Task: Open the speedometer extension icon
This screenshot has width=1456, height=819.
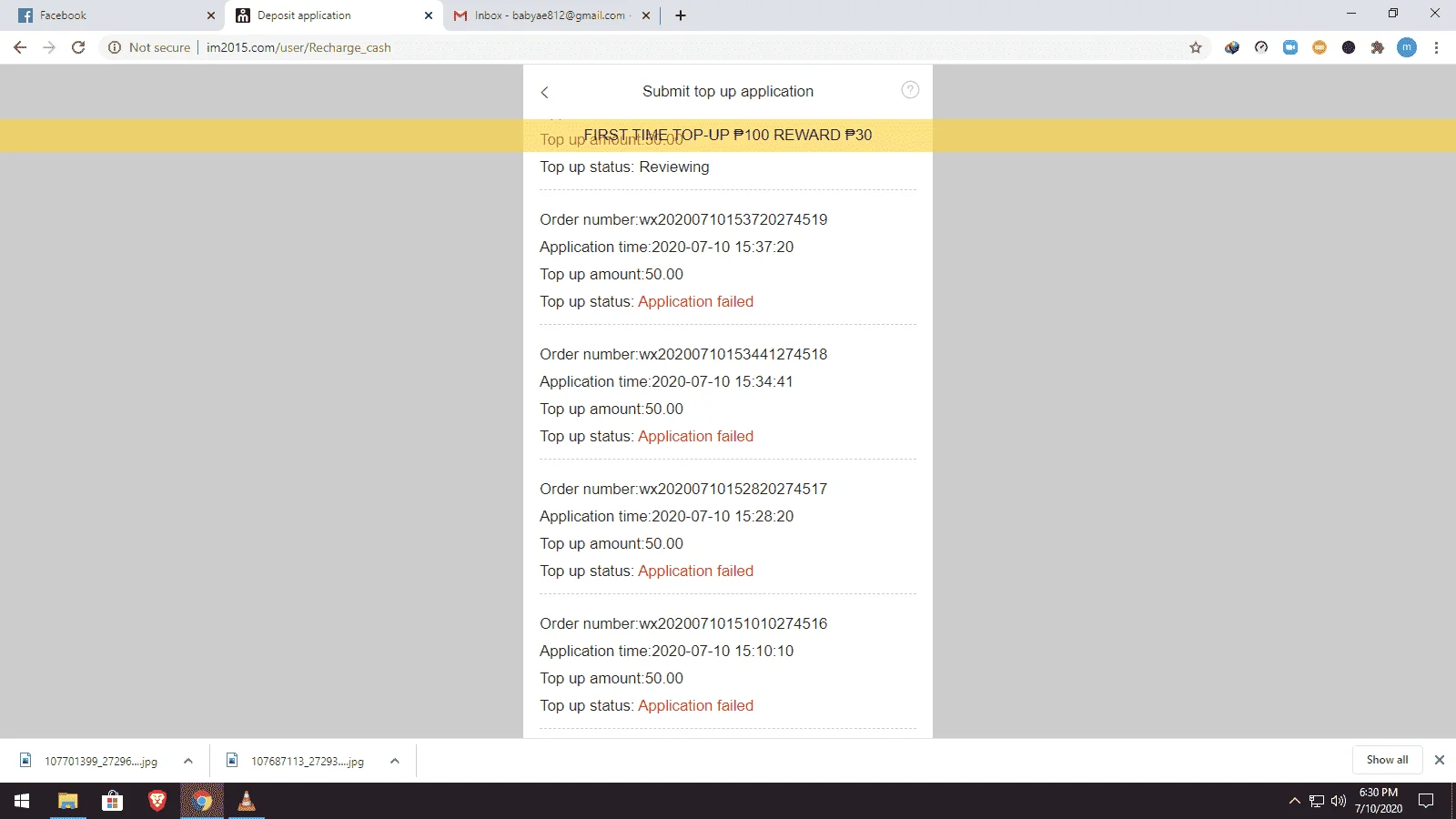Action: (x=1261, y=47)
